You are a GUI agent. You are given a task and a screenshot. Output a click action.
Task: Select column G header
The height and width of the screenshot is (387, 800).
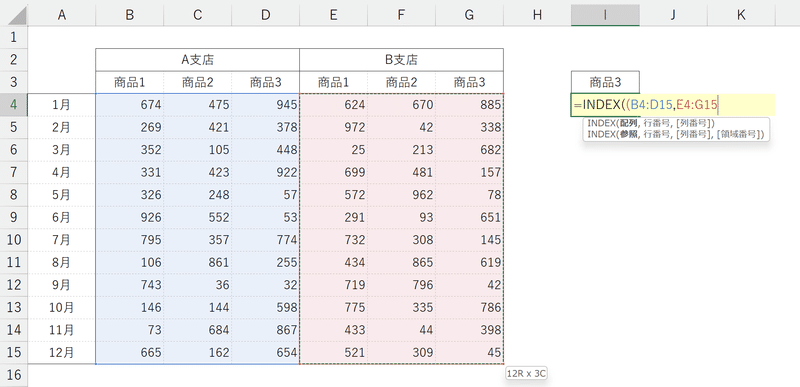point(469,15)
